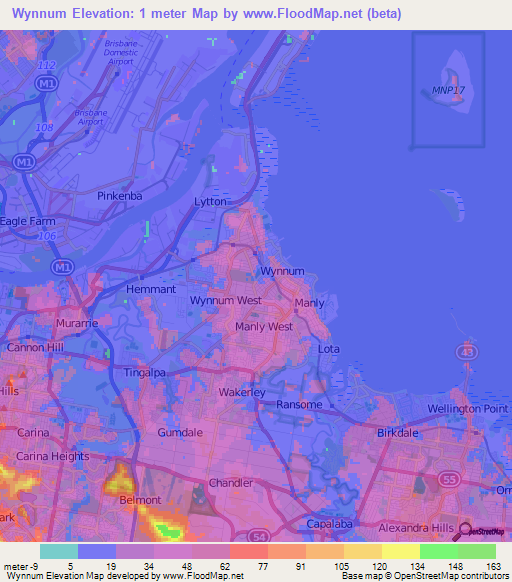Click the Manly West label

click(x=264, y=327)
